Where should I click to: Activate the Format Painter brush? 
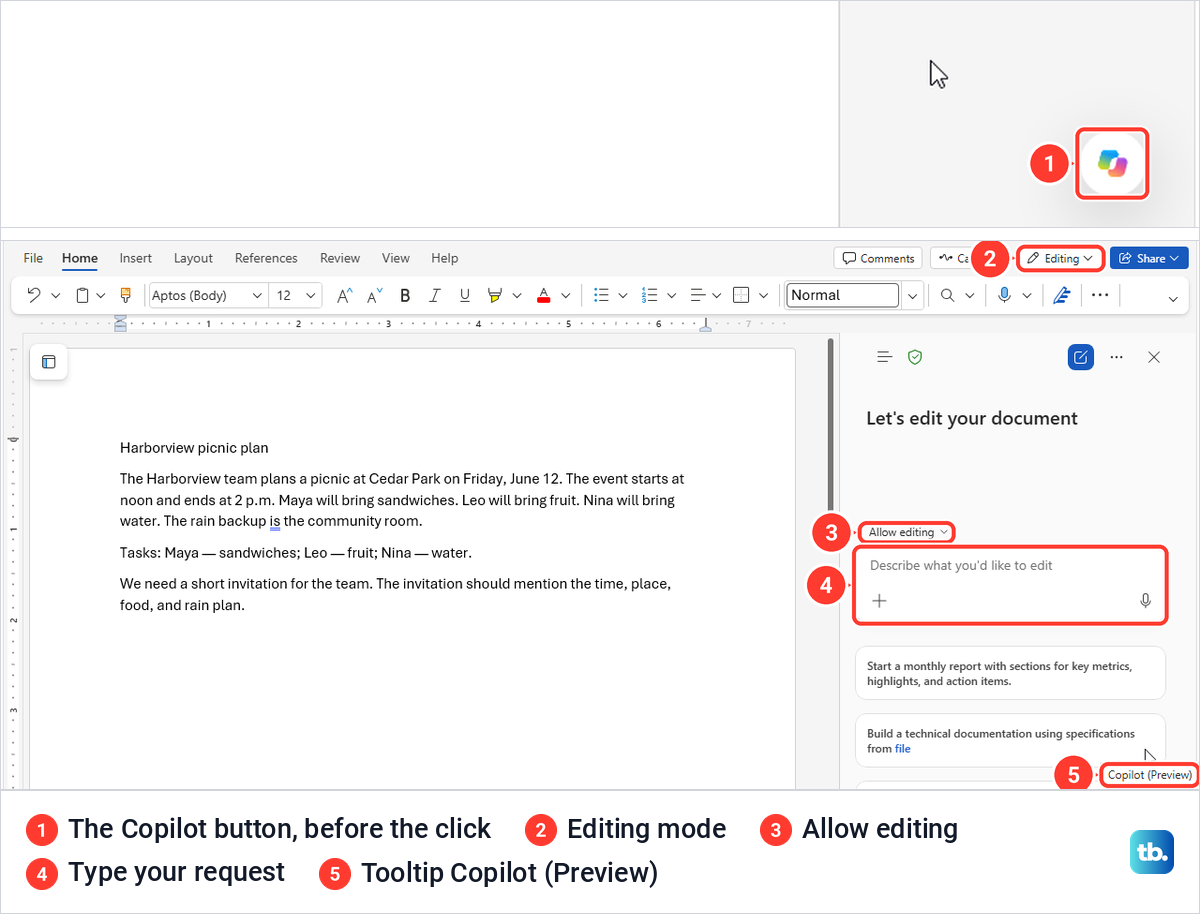pos(125,295)
